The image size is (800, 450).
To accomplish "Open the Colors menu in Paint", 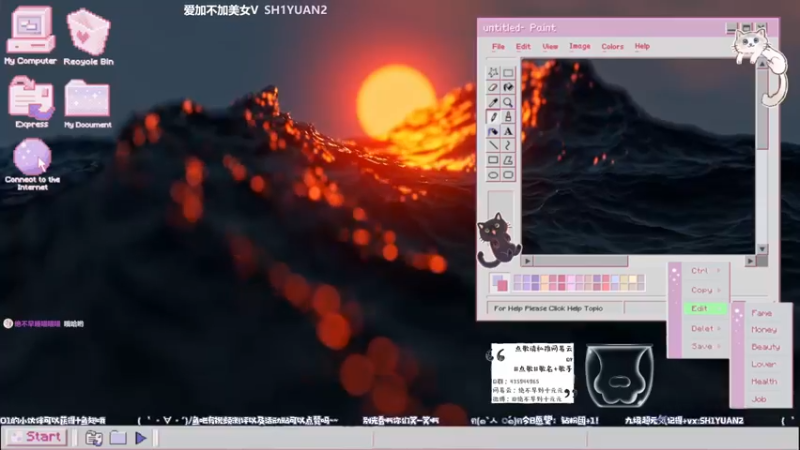I will (612, 46).
